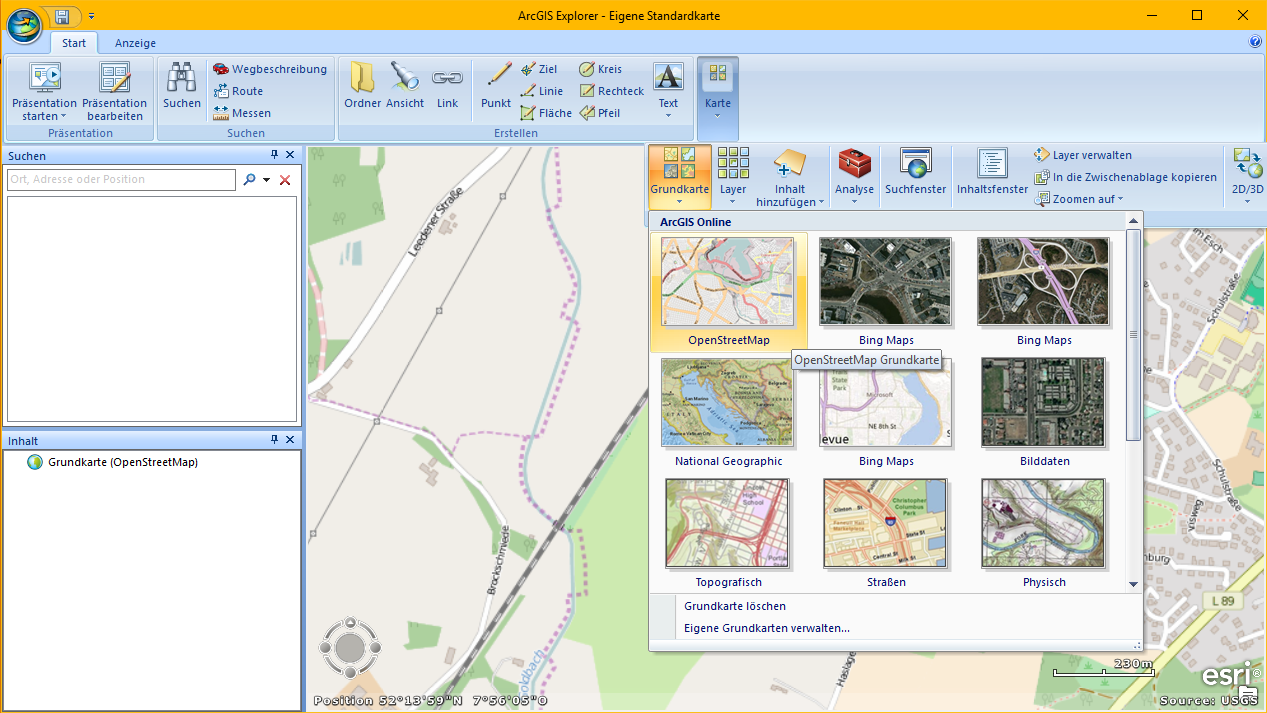This screenshot has height=713, width=1267.
Task: Click Eigene Grundkarten verwalten
Action: 766,628
